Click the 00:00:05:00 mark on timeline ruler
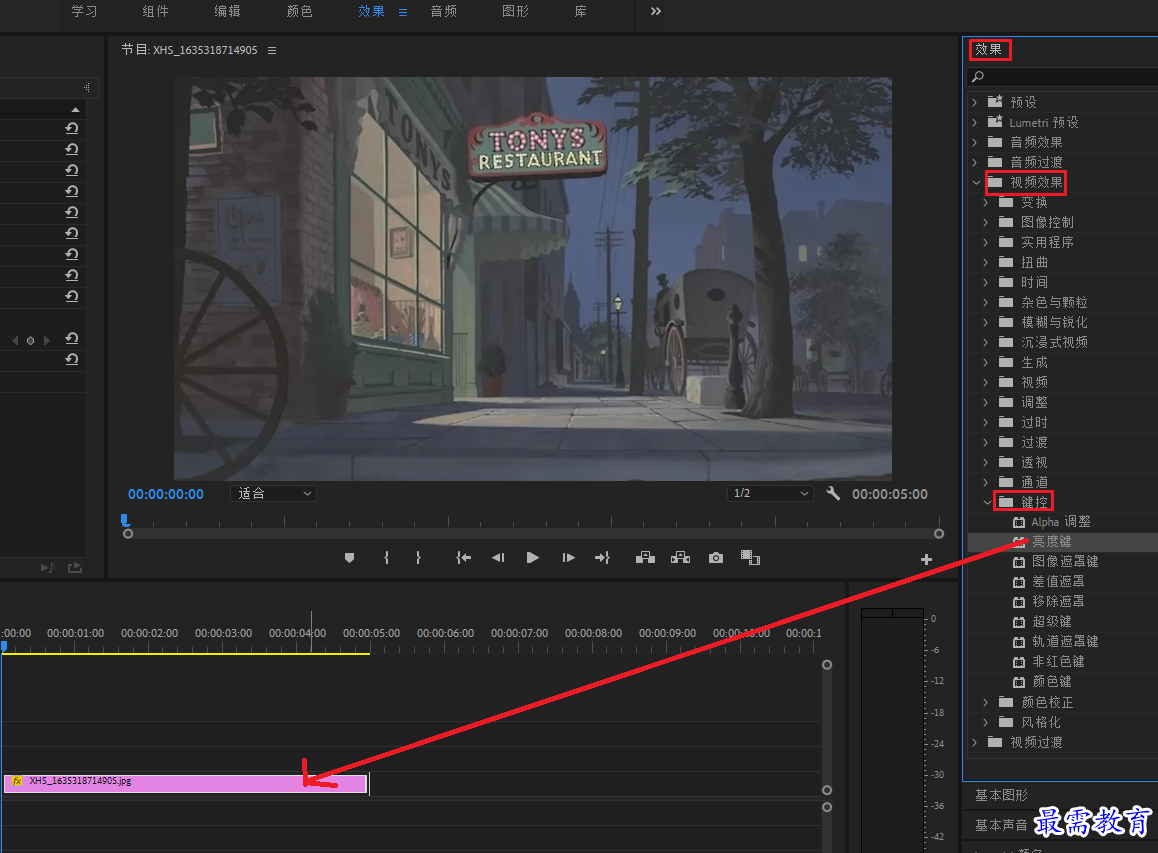 tap(371, 633)
